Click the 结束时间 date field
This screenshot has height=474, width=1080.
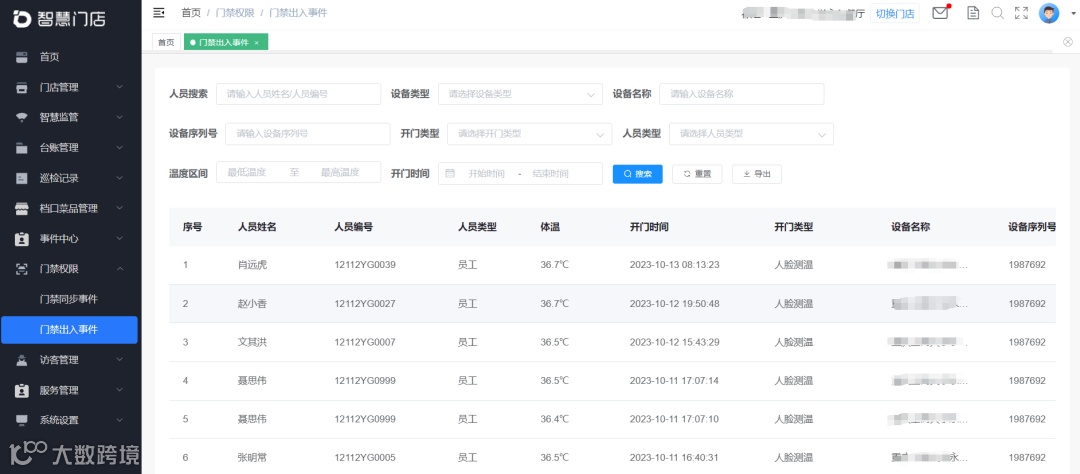tap(550, 174)
